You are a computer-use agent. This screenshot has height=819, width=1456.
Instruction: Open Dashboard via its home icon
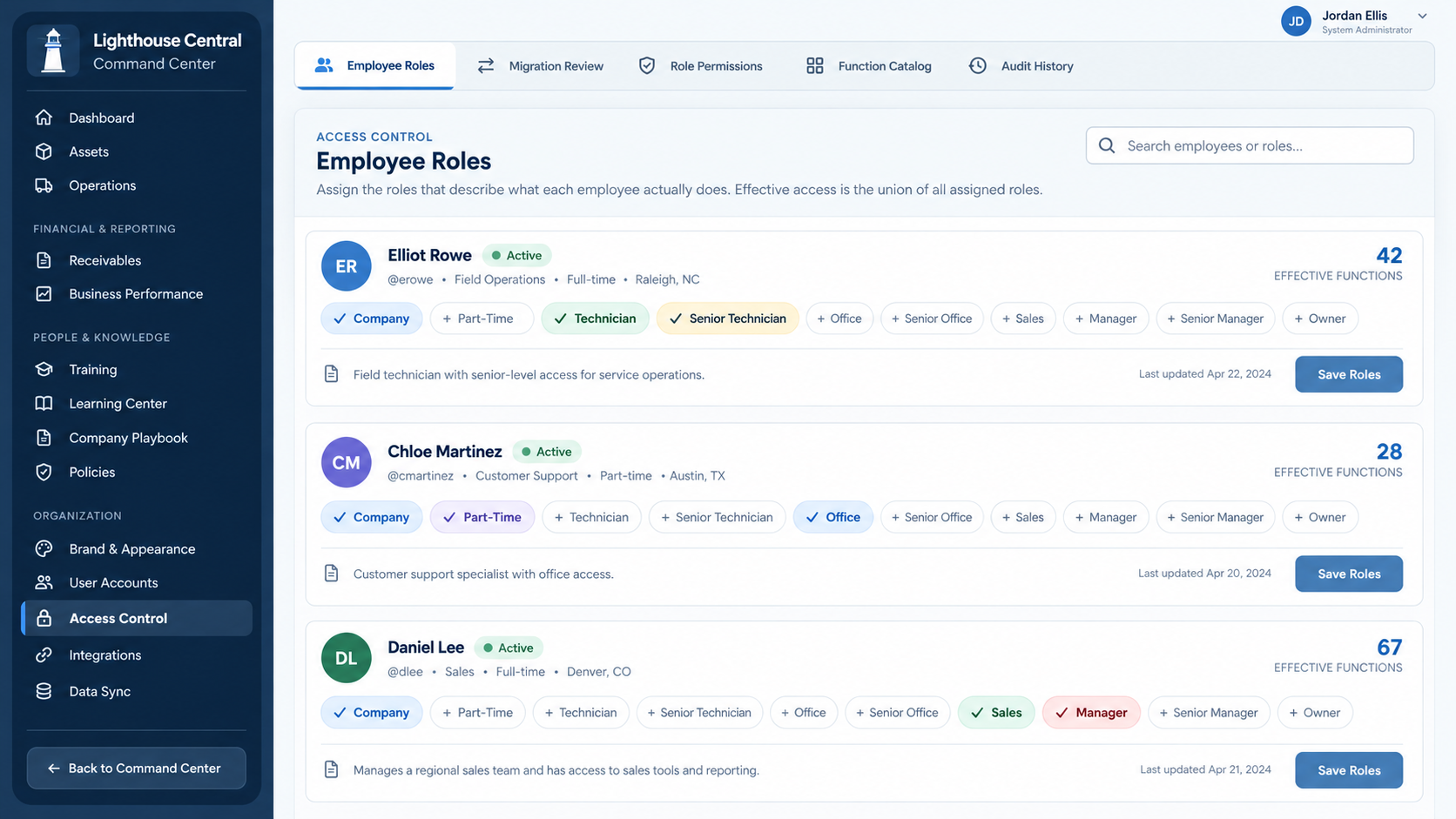pos(44,117)
